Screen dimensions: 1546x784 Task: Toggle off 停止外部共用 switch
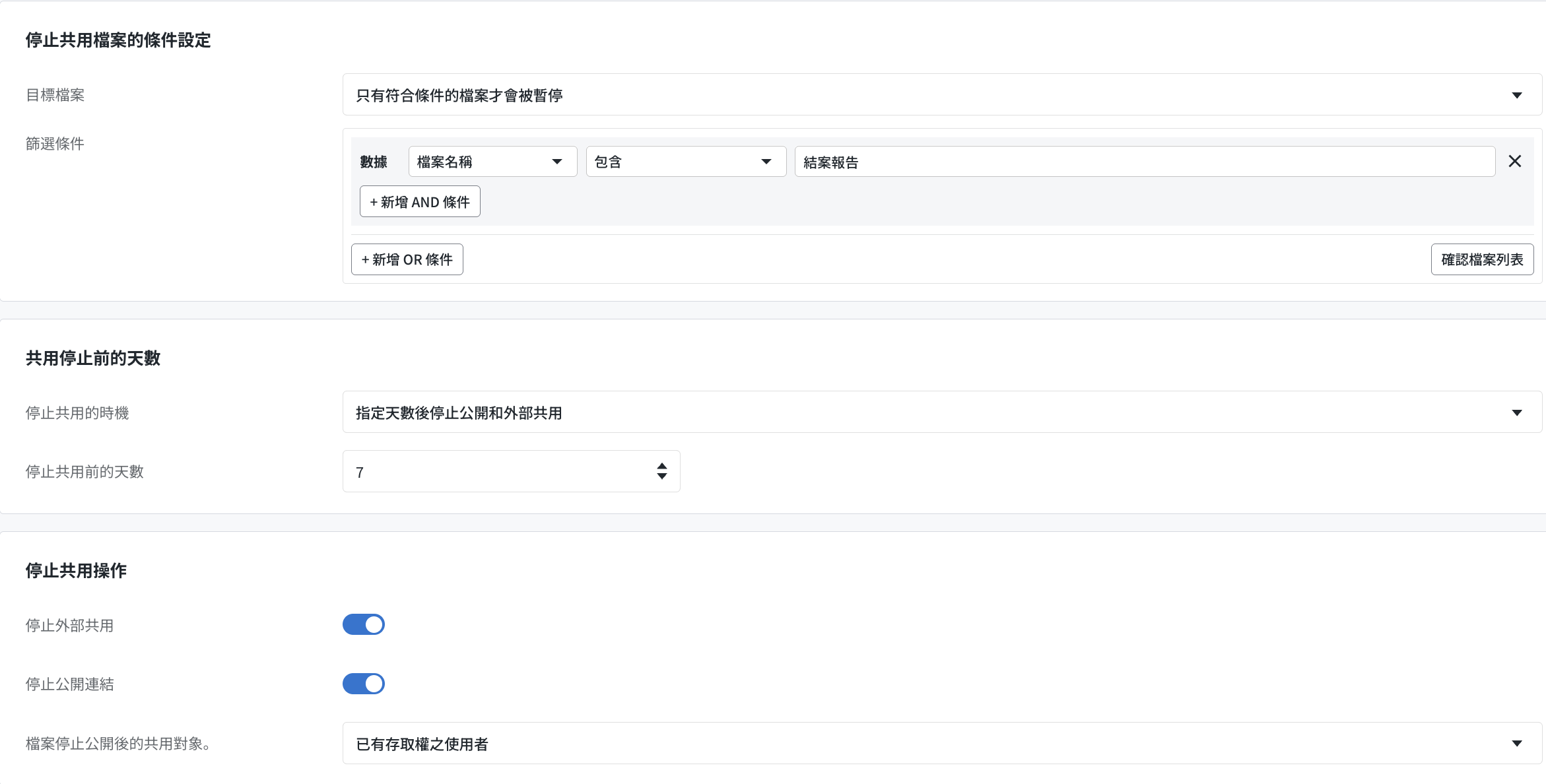[364, 624]
